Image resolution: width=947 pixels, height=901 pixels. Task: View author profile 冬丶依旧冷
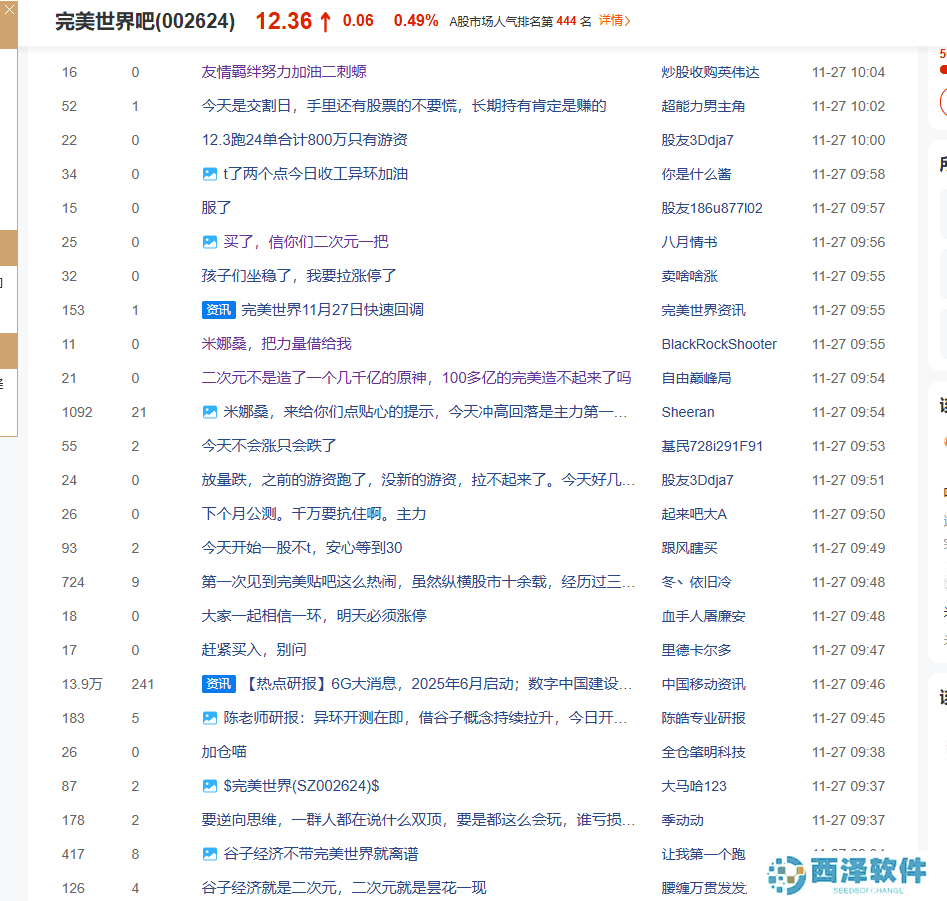[696, 582]
